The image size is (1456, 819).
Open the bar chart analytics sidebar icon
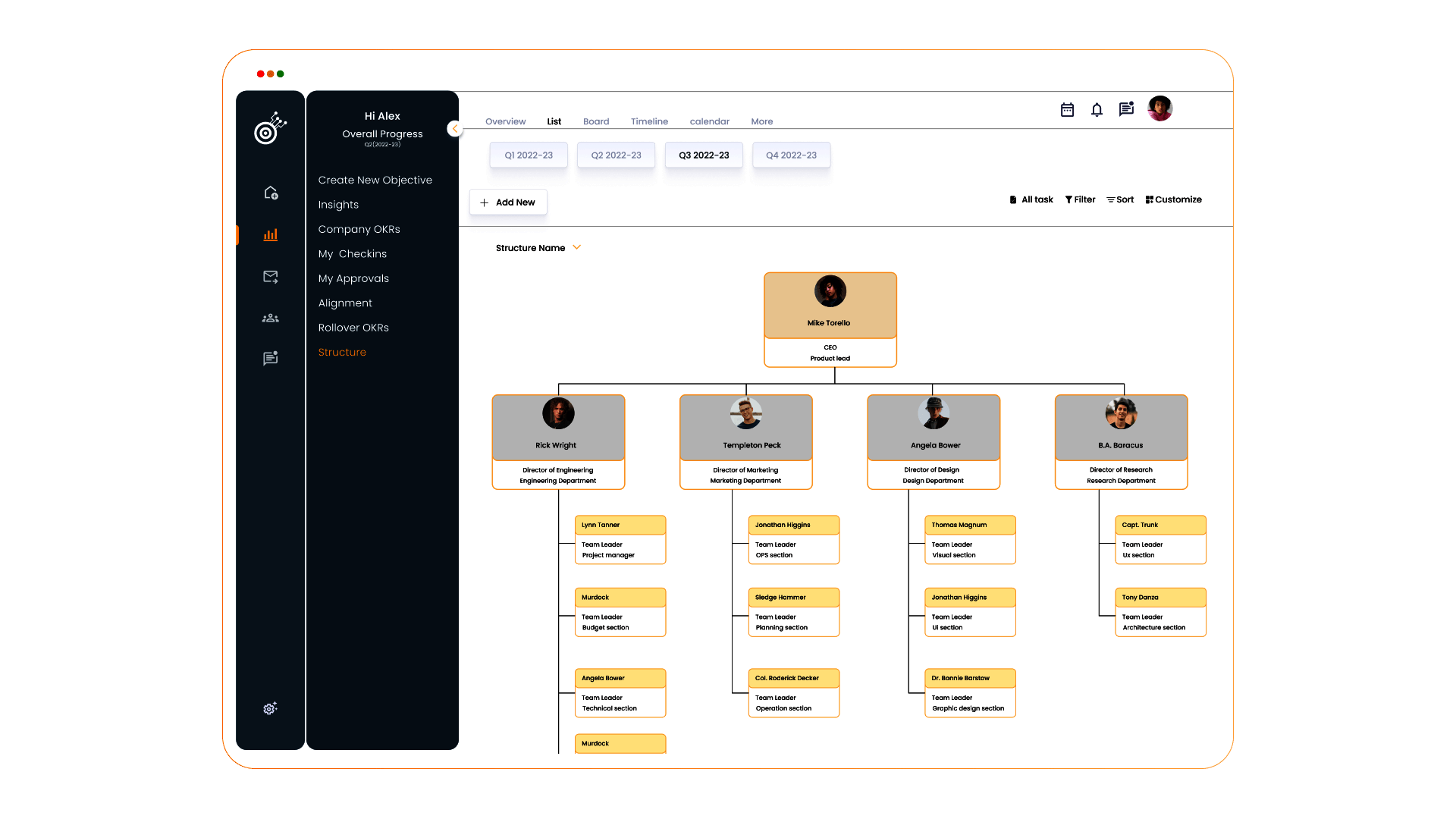(271, 235)
